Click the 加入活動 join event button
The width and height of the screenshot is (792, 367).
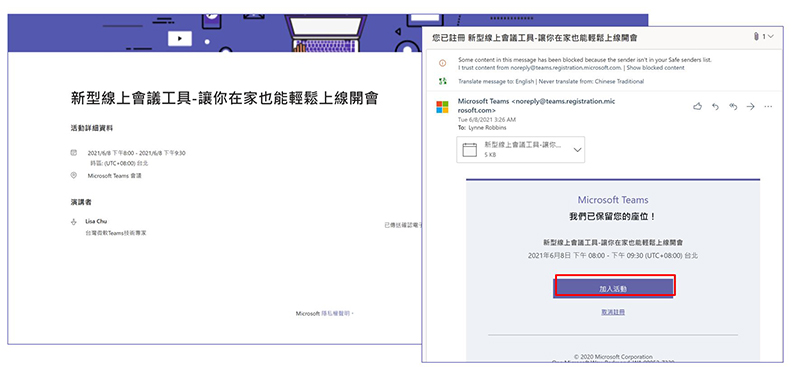614,288
